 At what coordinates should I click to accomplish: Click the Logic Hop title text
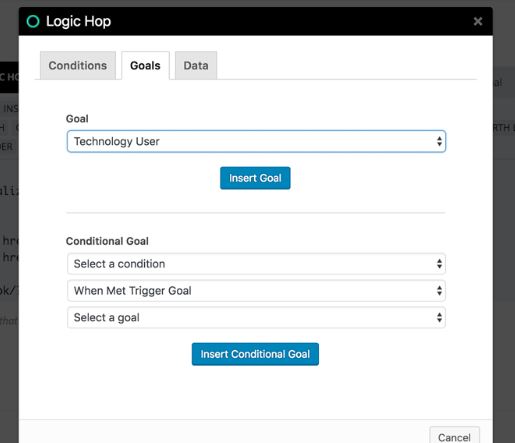pyautogui.click(x=78, y=22)
